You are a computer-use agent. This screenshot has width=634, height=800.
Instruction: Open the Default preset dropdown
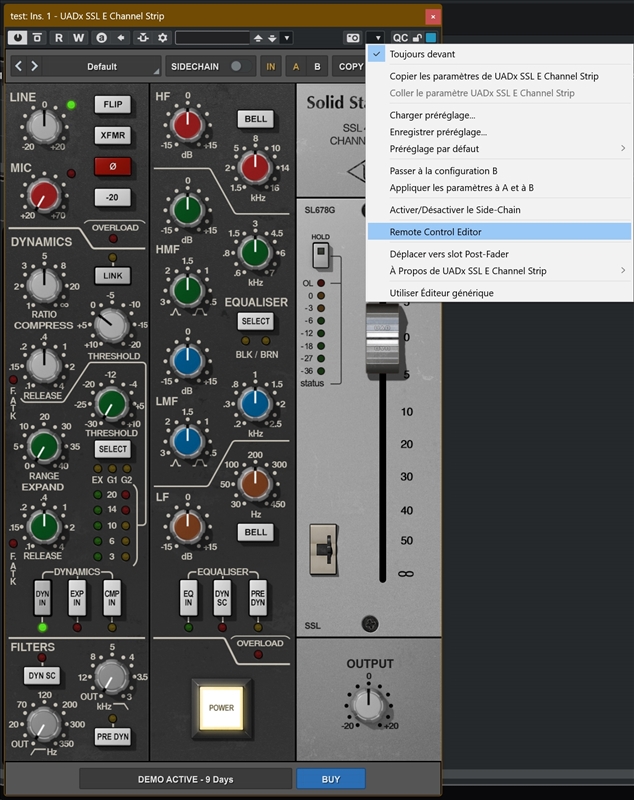click(102, 66)
